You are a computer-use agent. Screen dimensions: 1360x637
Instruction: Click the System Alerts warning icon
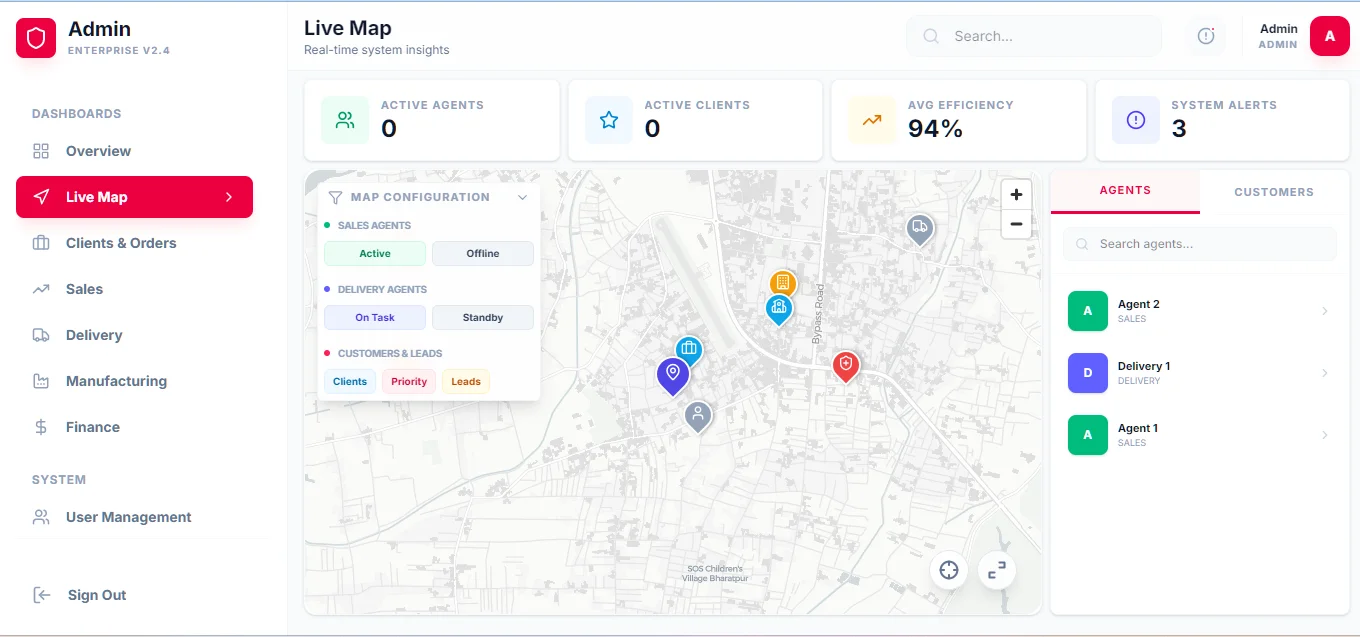point(1136,120)
